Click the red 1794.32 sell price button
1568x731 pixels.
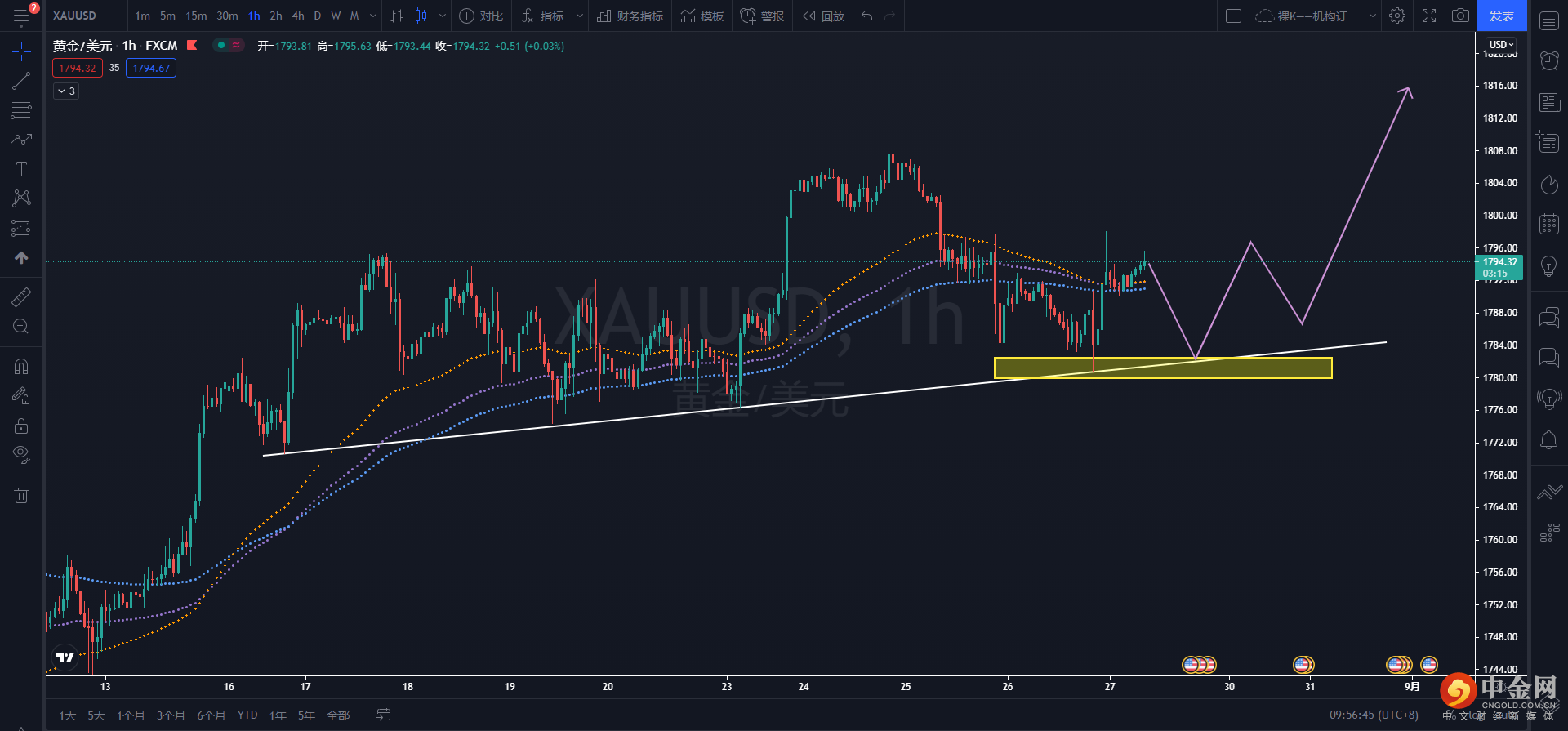[x=78, y=69]
